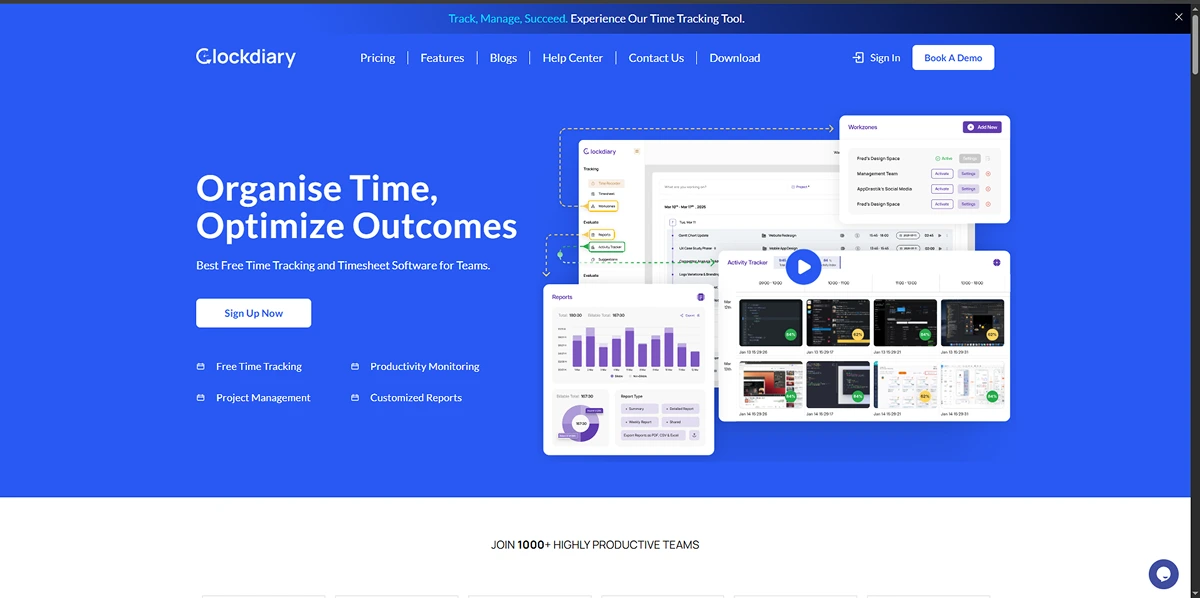1200x598 pixels.
Task: Click the donut chart in Reports card
Action: [580, 423]
